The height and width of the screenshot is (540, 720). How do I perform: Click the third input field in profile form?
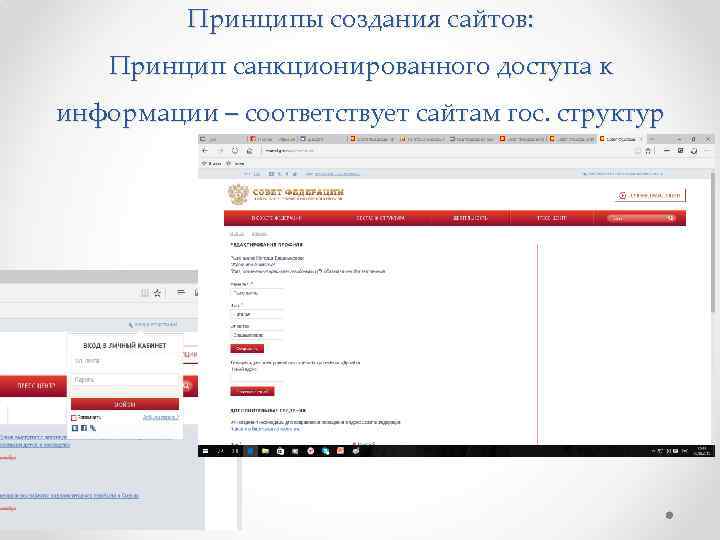(257, 335)
